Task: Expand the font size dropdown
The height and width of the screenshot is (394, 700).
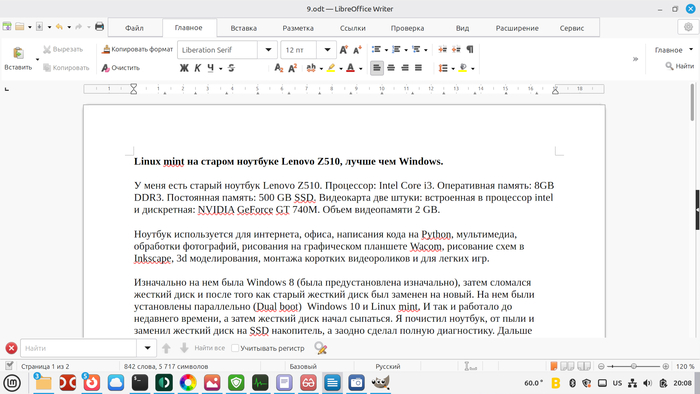Action: 327,50
